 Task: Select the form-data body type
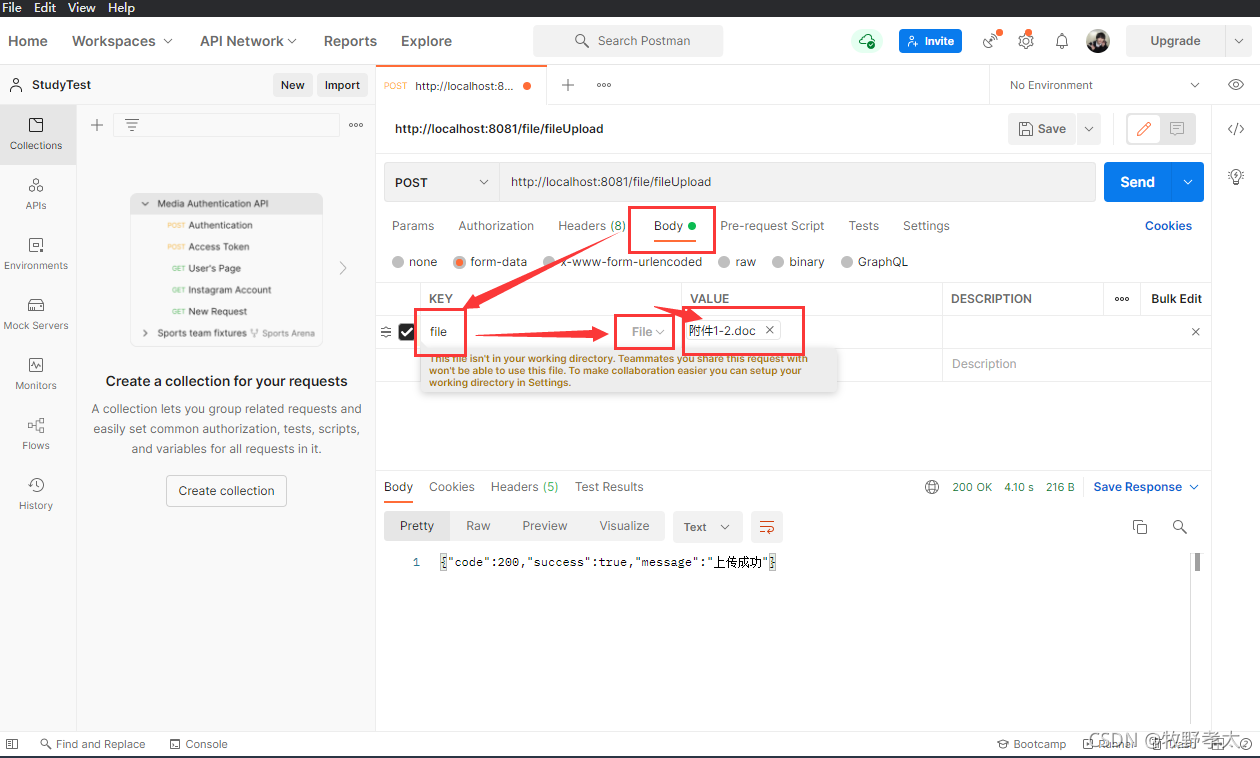[x=490, y=262]
